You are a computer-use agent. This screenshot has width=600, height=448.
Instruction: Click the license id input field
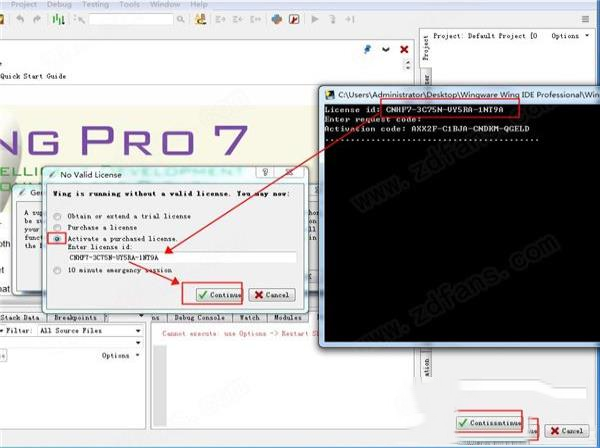[180, 257]
